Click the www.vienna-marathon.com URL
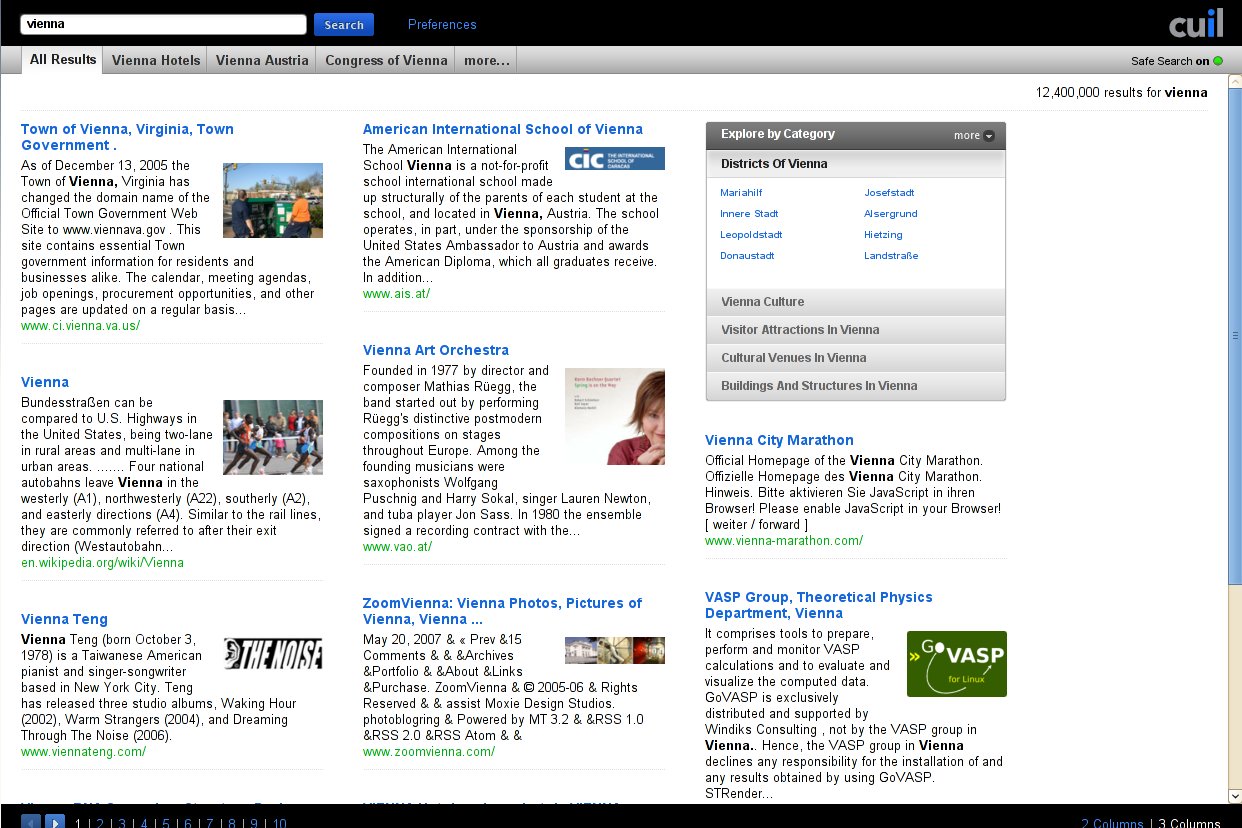The image size is (1242, 828). [783, 540]
